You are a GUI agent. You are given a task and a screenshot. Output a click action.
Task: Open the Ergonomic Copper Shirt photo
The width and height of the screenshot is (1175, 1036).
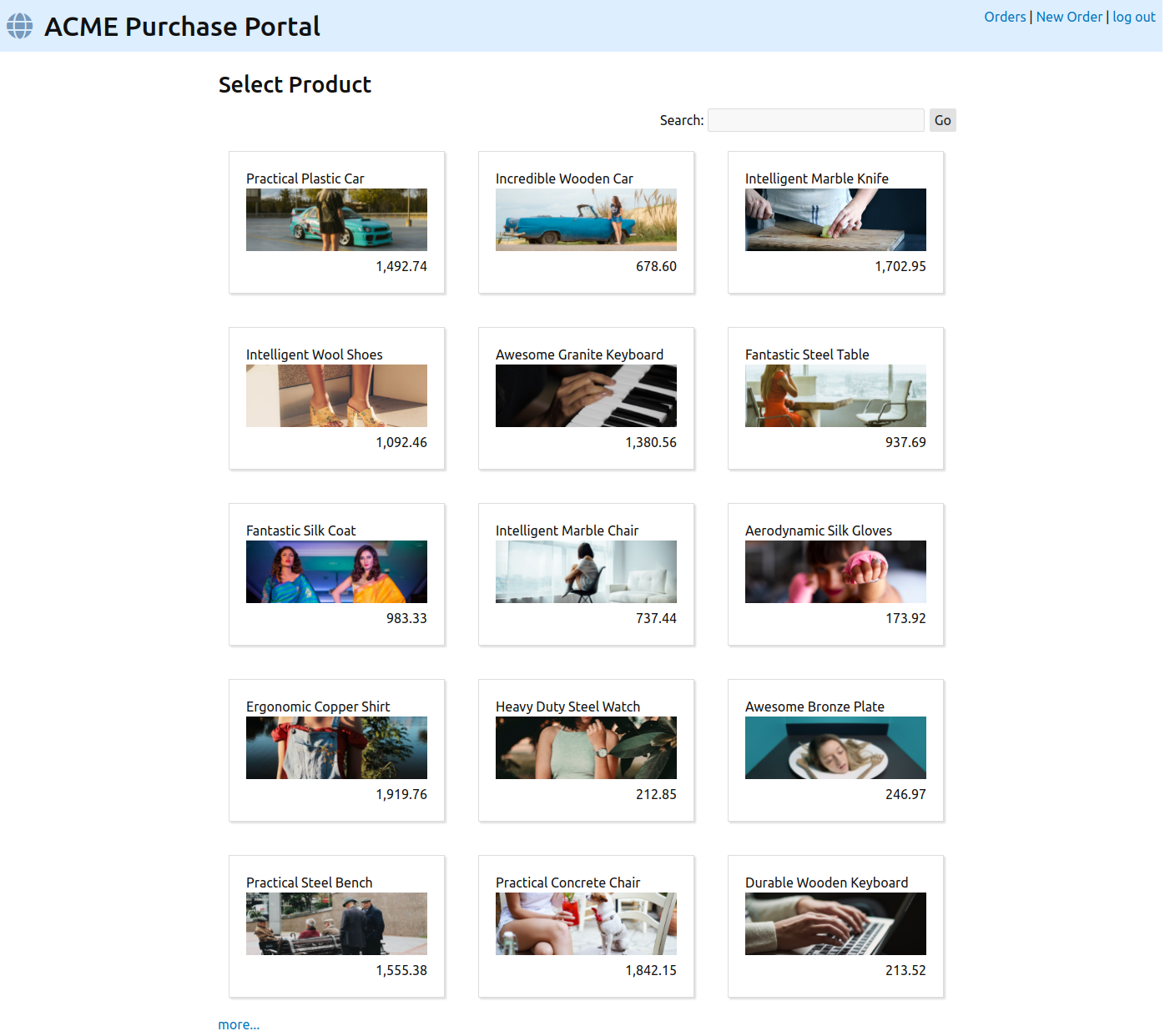(x=336, y=747)
